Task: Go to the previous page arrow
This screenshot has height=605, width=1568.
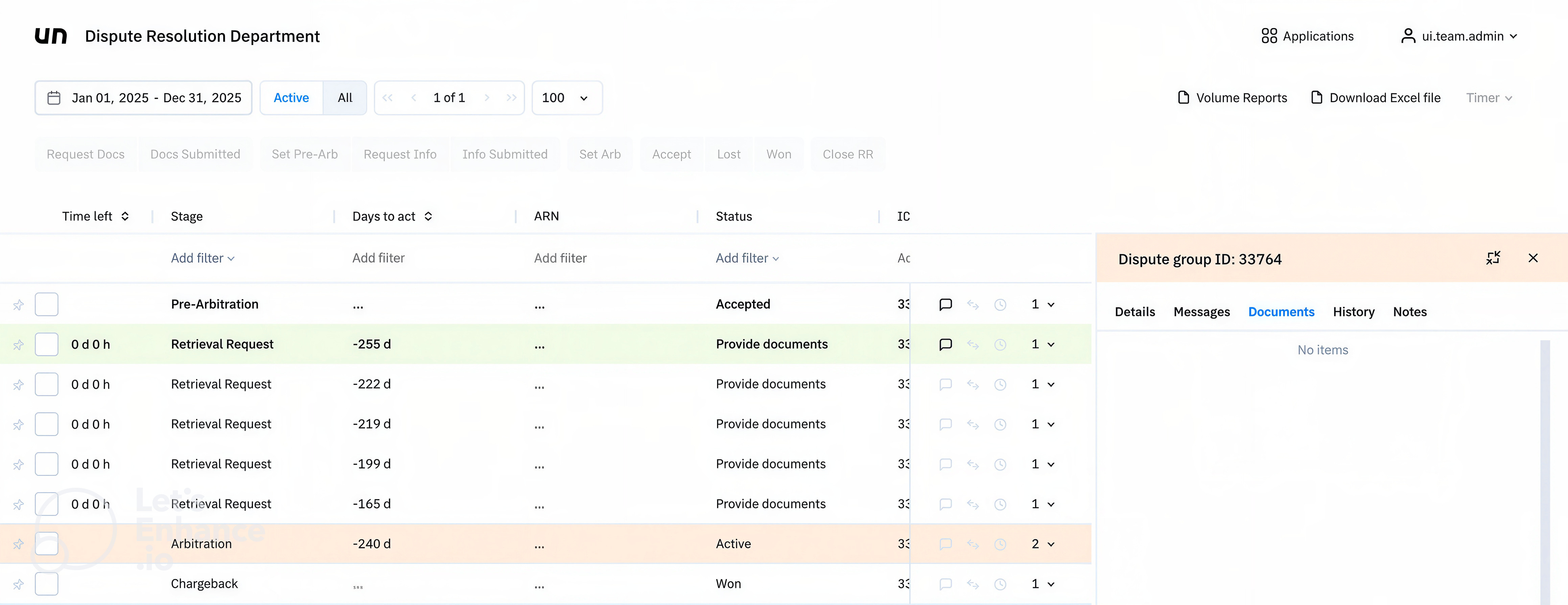Action: coord(414,98)
